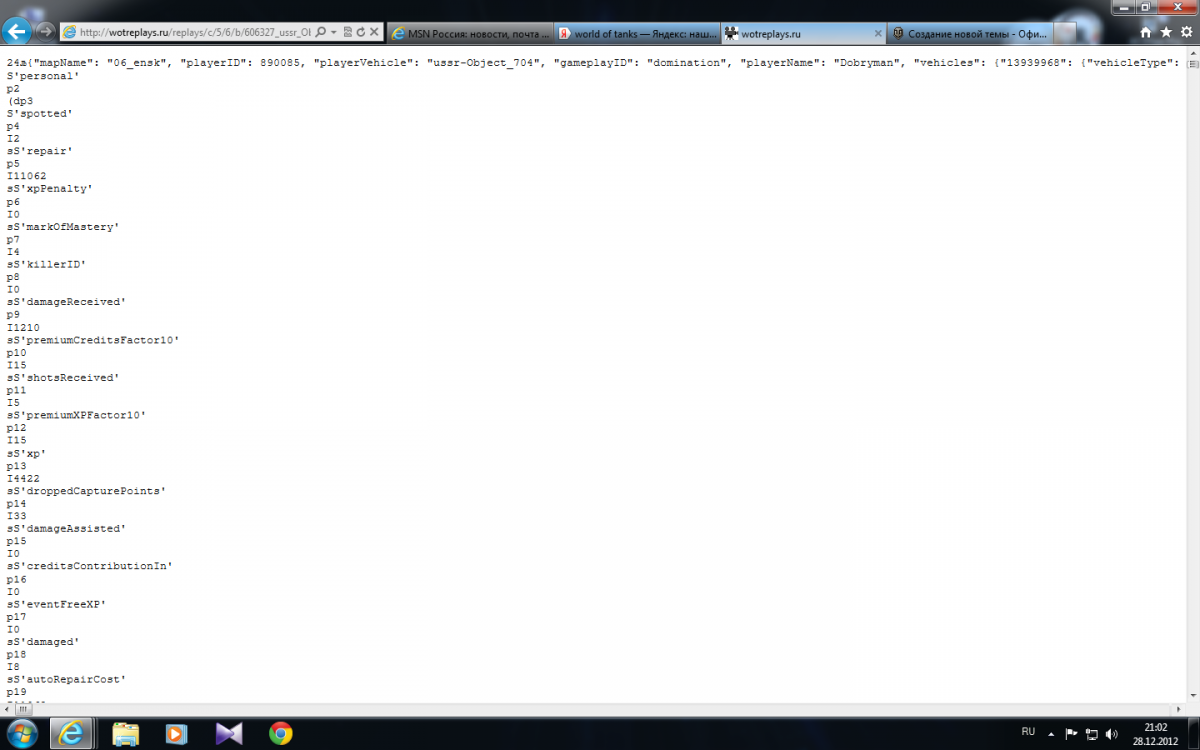Click the value I1210
Image resolution: width=1200 pixels, height=750 pixels.
click(23, 327)
